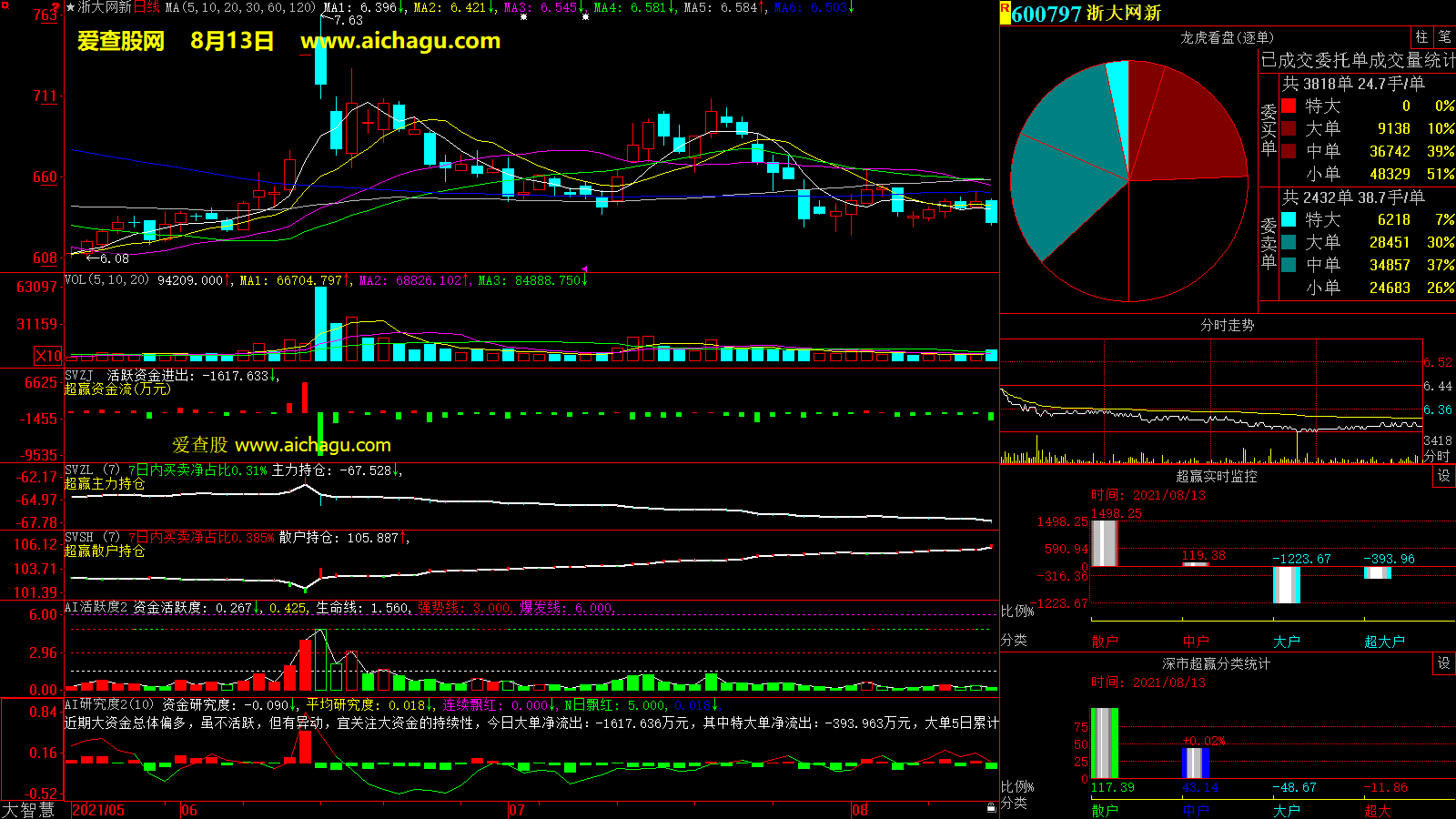
Task: Click the VOL(5,10,20) indicator label
Action: 106,280
